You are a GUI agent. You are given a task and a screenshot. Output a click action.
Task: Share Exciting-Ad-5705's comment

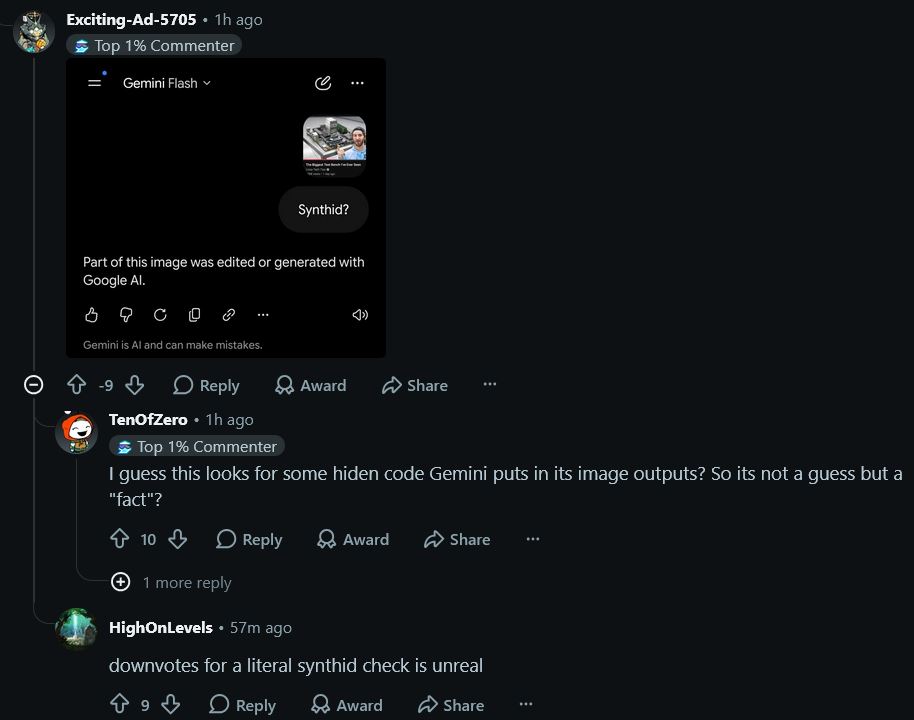(415, 385)
